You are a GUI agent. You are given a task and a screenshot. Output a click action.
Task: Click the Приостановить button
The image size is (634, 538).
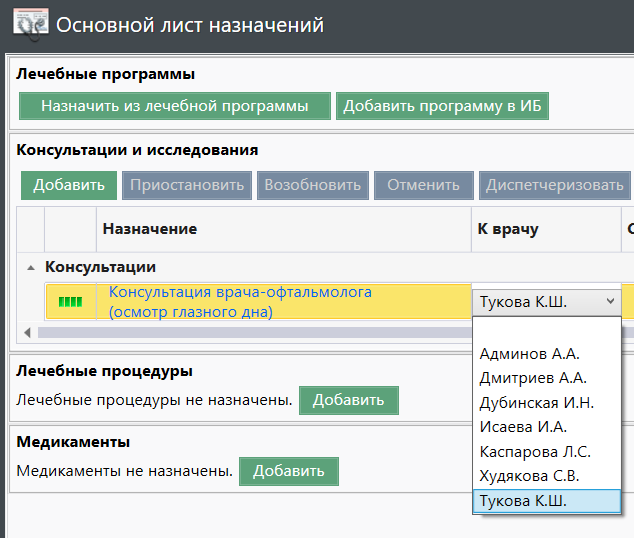[186, 185]
